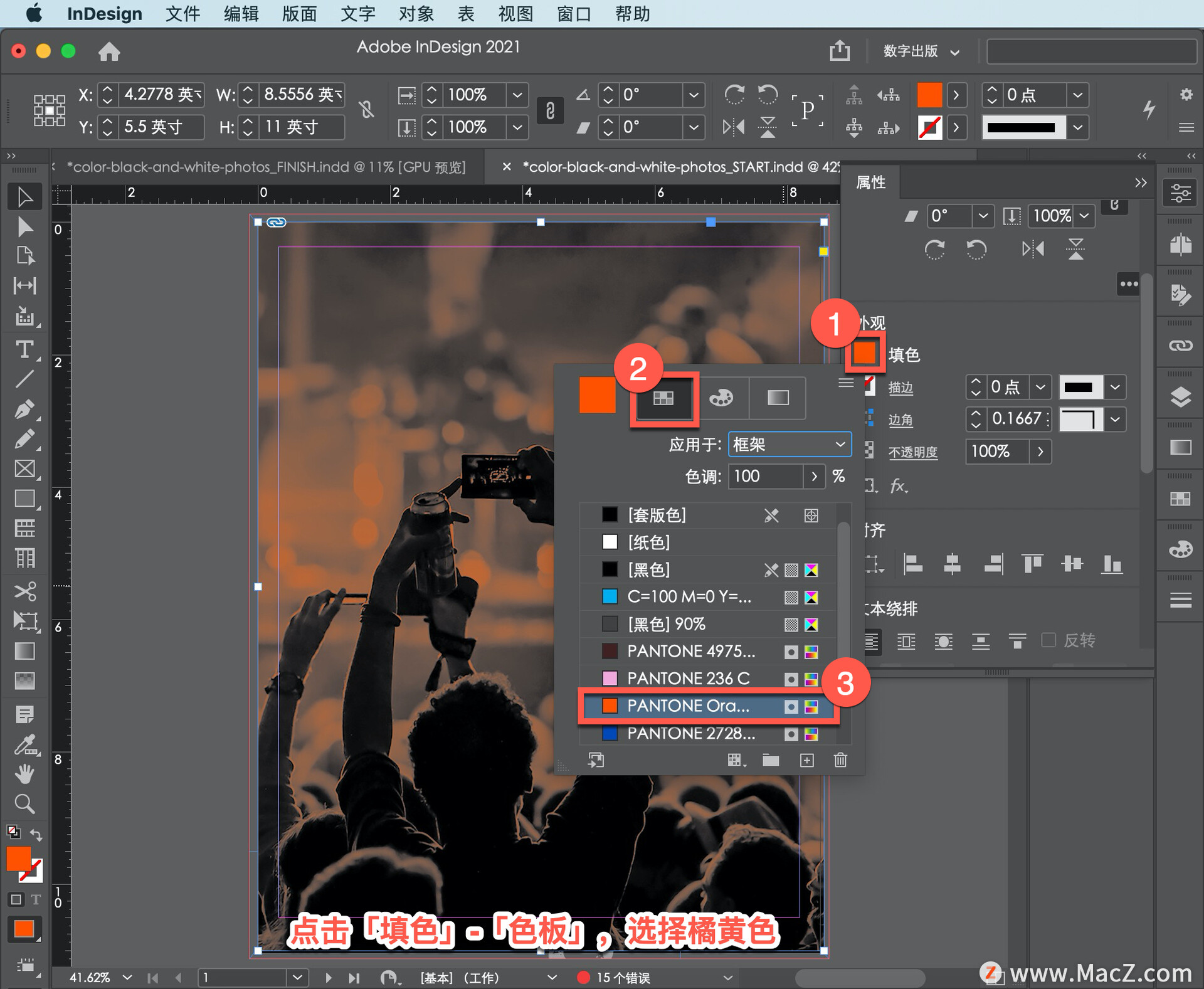Click the Gradient button in fill popup
The width and height of the screenshot is (1204, 989).
click(778, 398)
